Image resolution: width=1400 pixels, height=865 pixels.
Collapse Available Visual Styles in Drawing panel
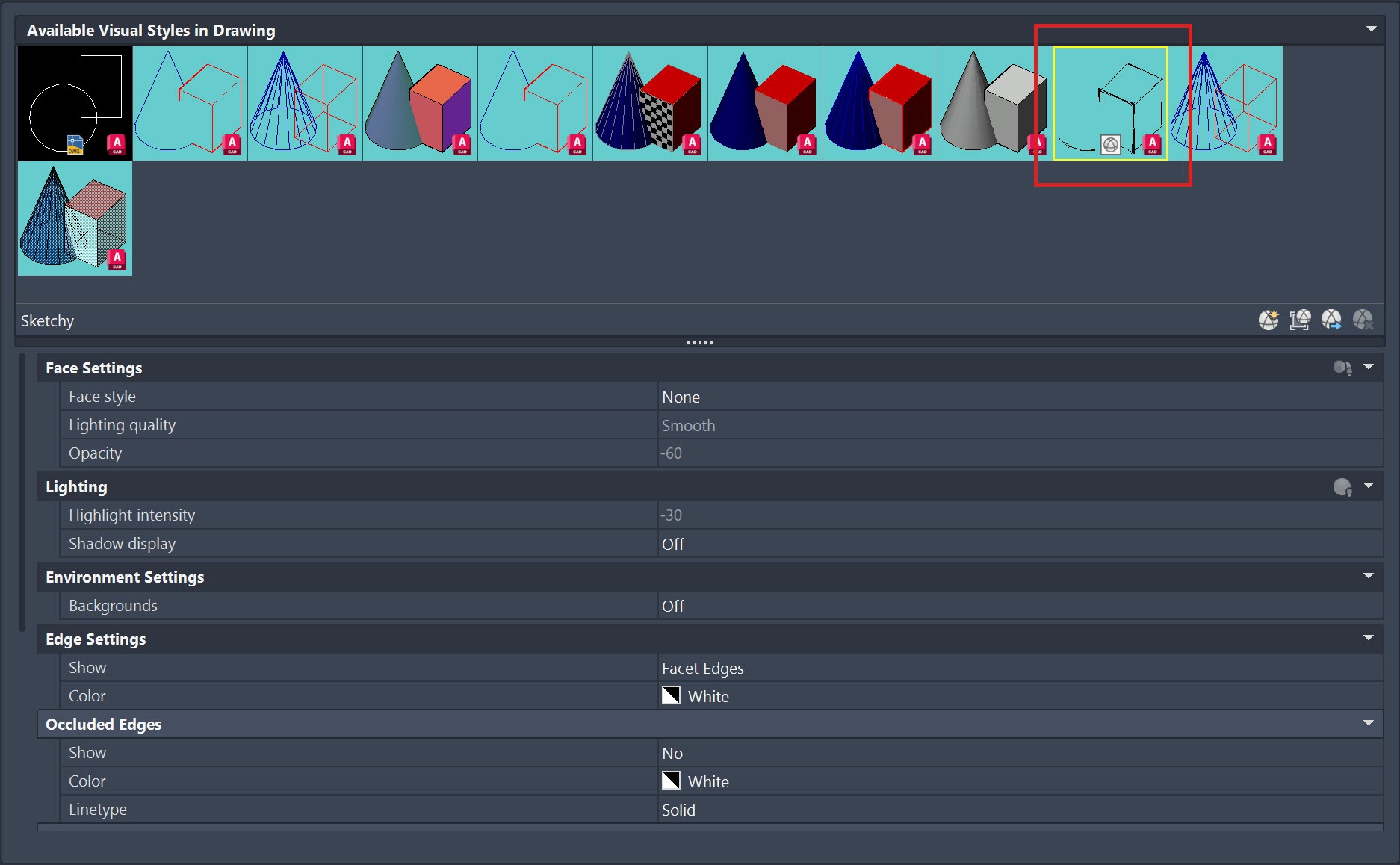point(1371,29)
